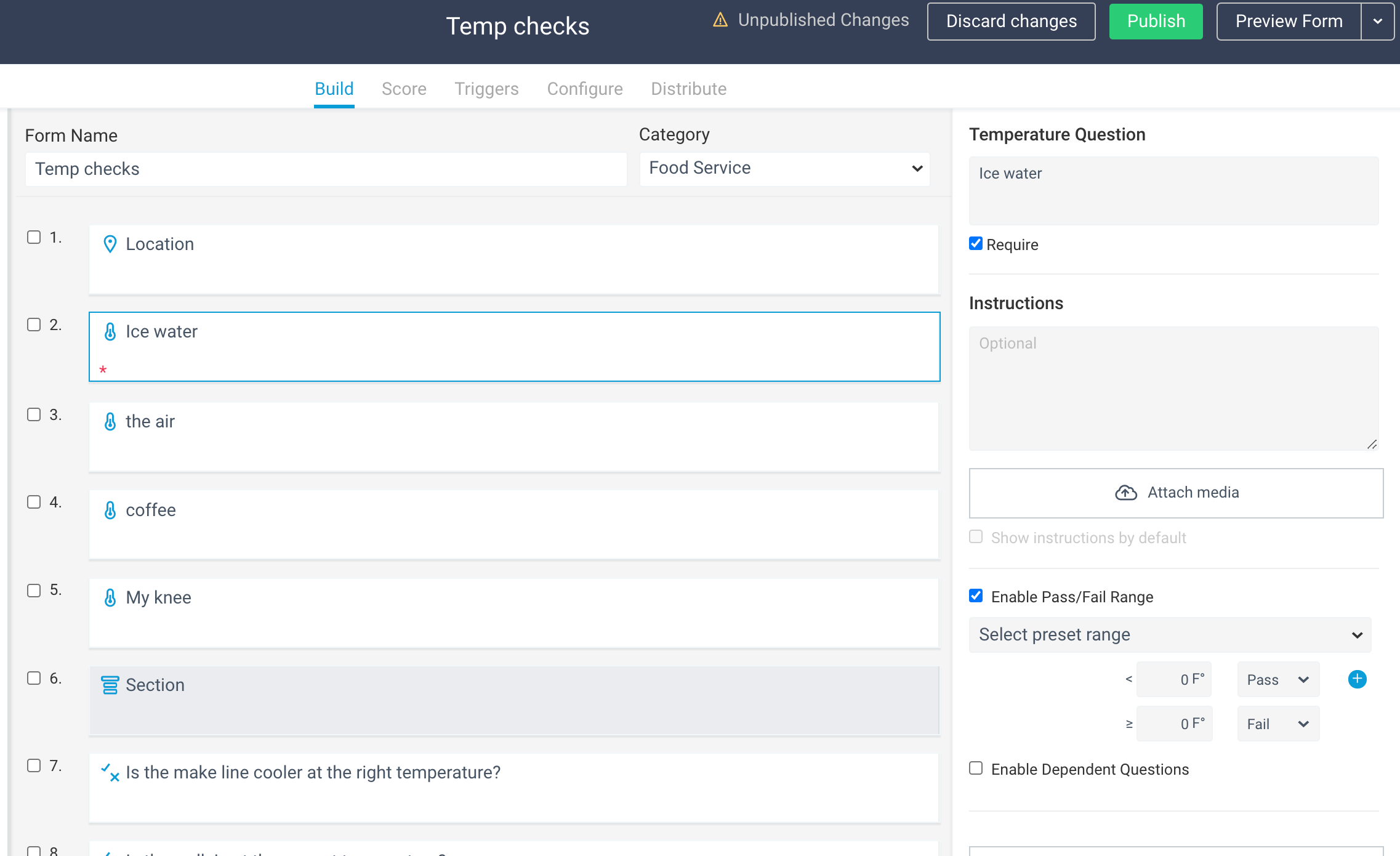This screenshot has width=1400, height=856.
Task: Click the thermometer icon beside the air
Action: [110, 422]
